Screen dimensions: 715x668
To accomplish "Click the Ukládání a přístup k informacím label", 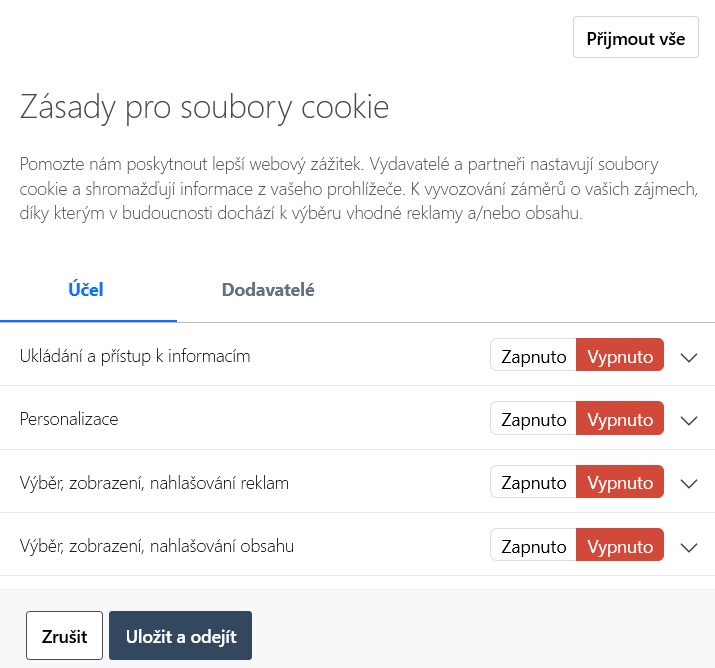I will click(135, 356).
